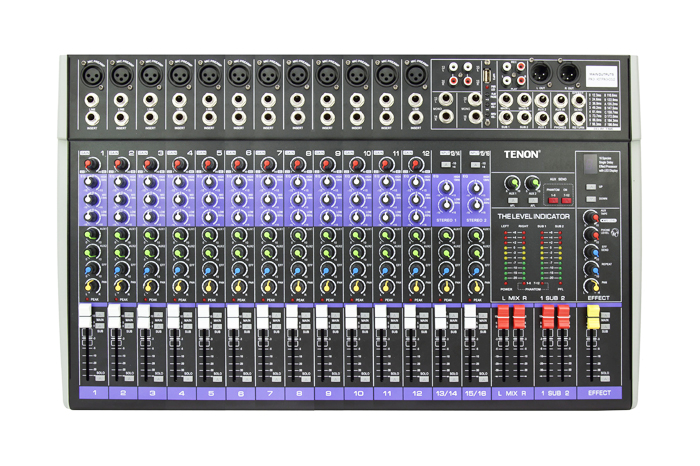Viewport: 700px width, 466px height.
Task: Click the red gain knob on channel 1
Action: (x=90, y=164)
